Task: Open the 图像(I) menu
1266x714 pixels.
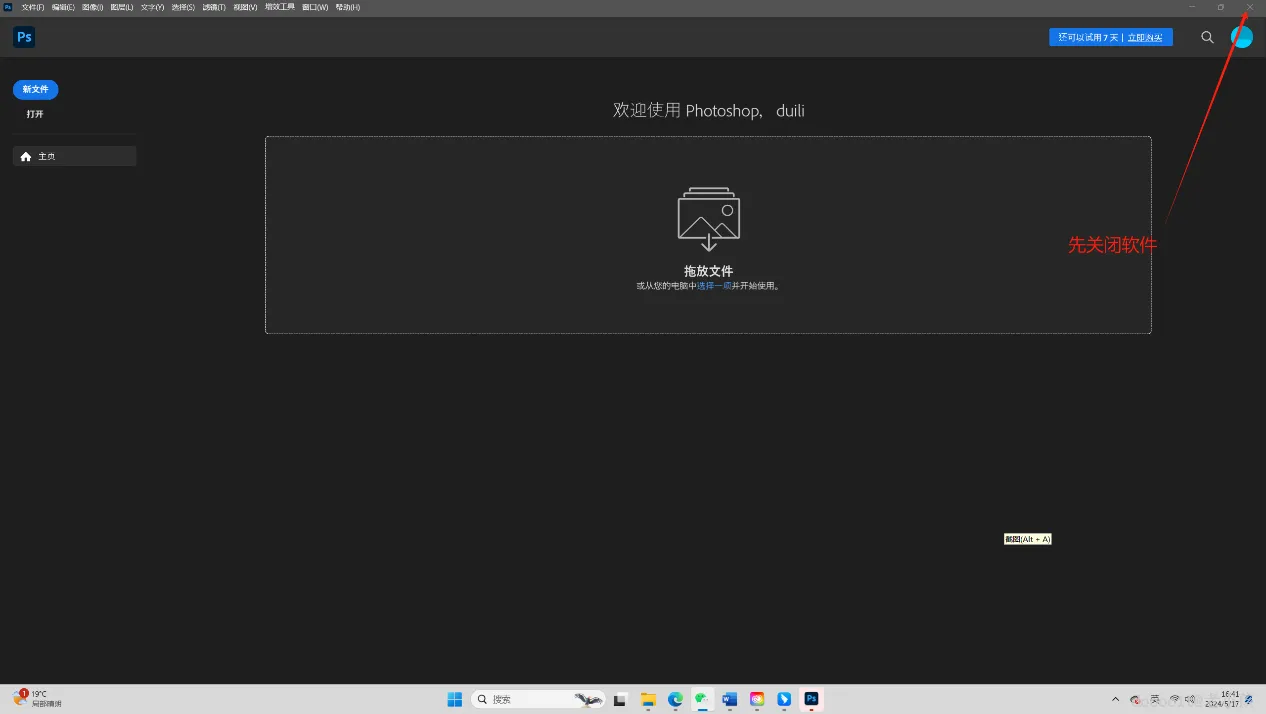Action: (92, 7)
